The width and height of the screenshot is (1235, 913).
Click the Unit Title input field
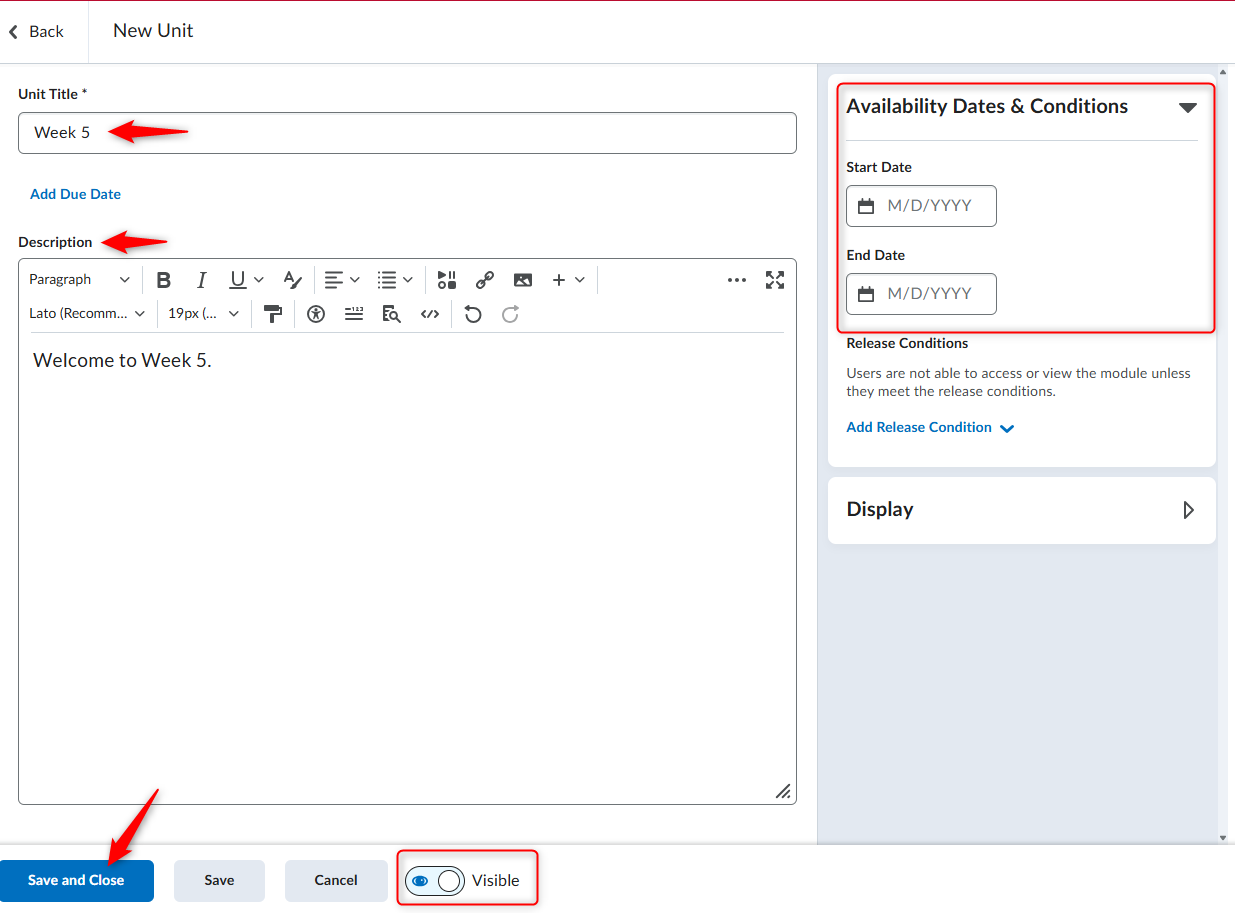point(407,133)
